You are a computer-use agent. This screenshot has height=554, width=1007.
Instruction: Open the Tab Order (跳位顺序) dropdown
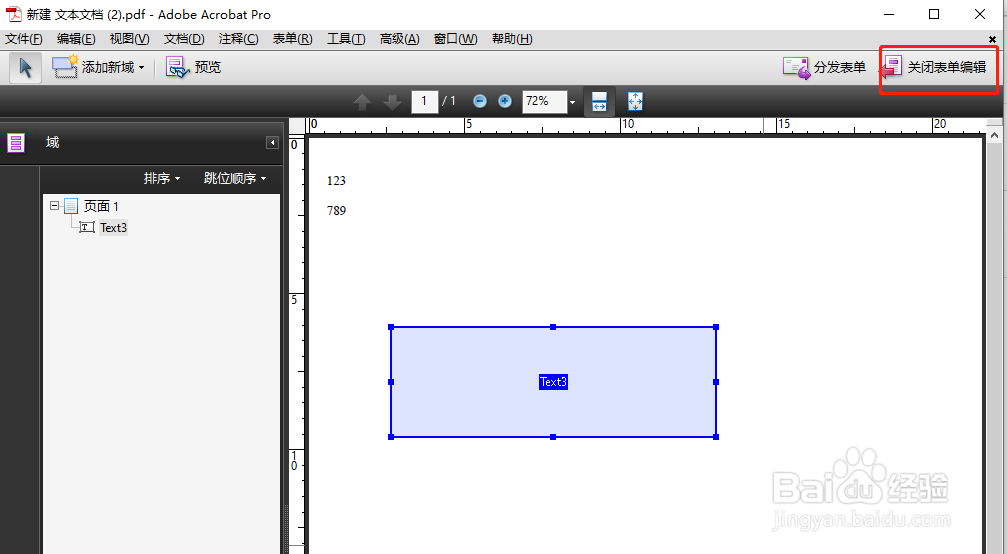(235, 178)
